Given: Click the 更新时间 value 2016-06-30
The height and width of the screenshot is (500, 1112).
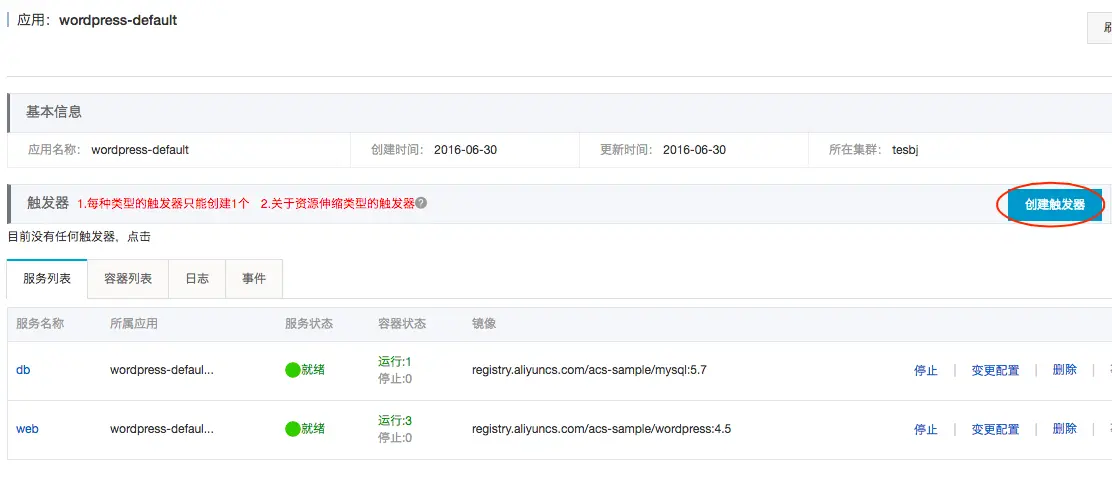Looking at the screenshot, I should pos(694,150).
